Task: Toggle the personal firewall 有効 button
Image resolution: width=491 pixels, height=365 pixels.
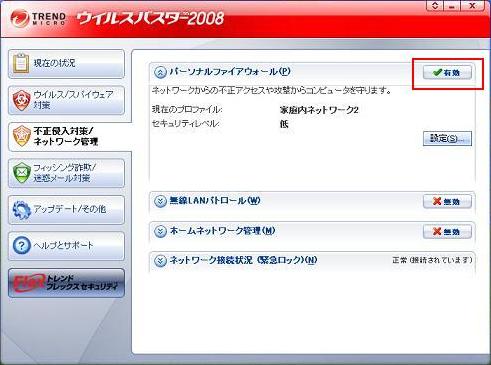Action: (447, 72)
